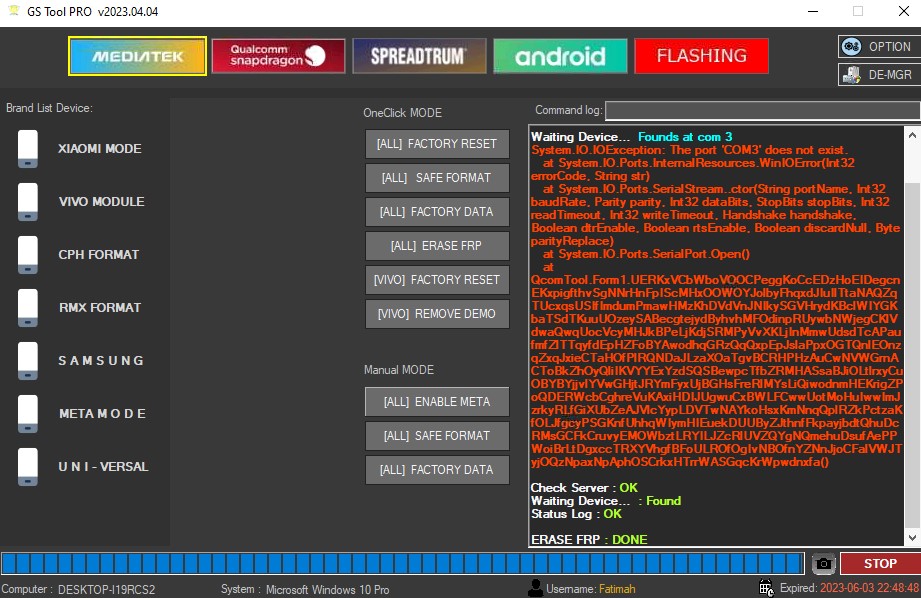Click the Status Log : OK line
The height and width of the screenshot is (598, 921).
[x=576, y=513]
